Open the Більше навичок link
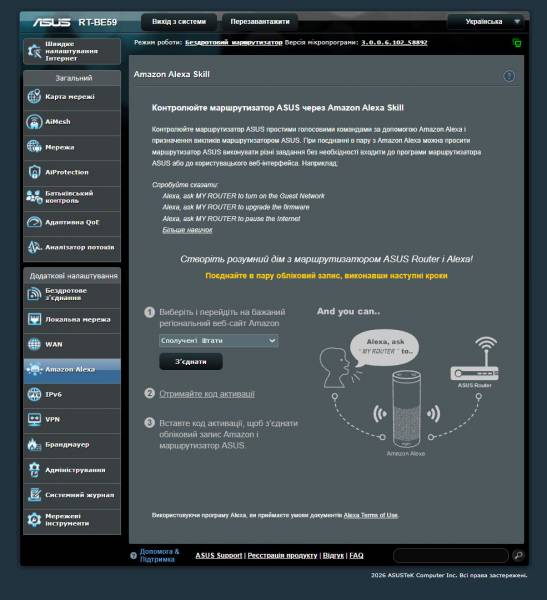Screen dimensions: 547x600 pyautogui.click(x=187, y=230)
